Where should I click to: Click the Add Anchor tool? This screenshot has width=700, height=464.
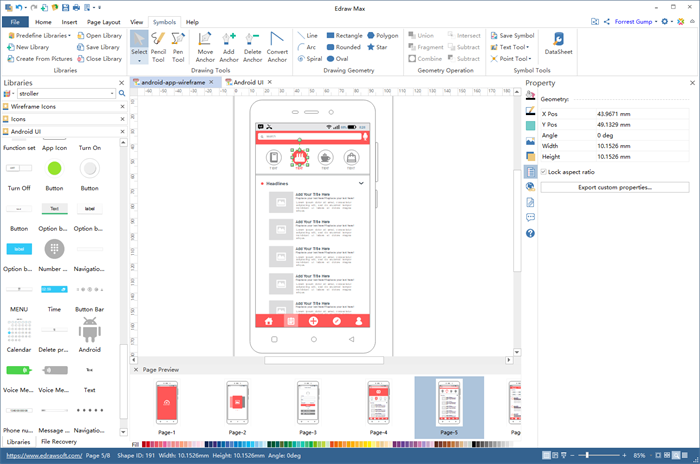pos(229,46)
